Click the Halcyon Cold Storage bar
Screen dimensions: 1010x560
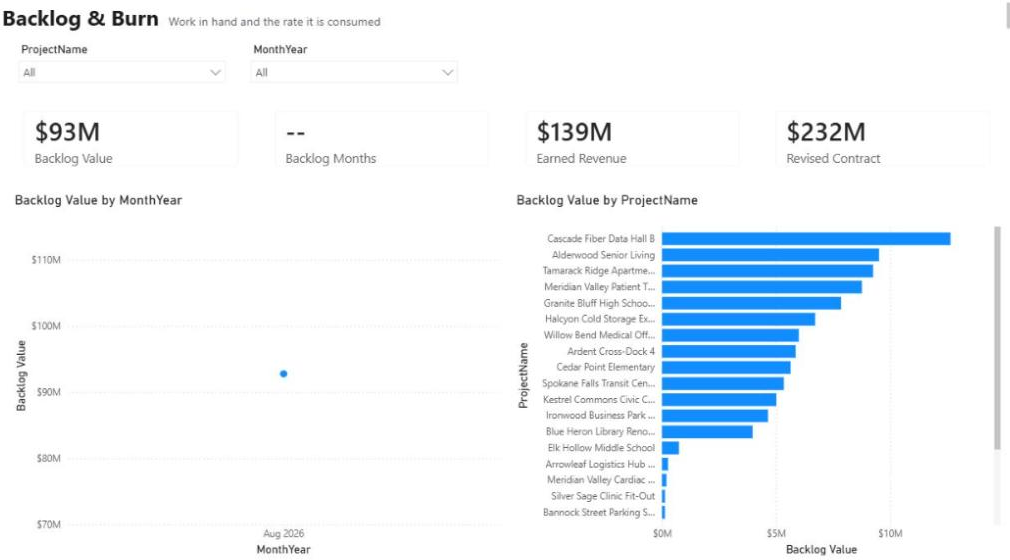738,319
